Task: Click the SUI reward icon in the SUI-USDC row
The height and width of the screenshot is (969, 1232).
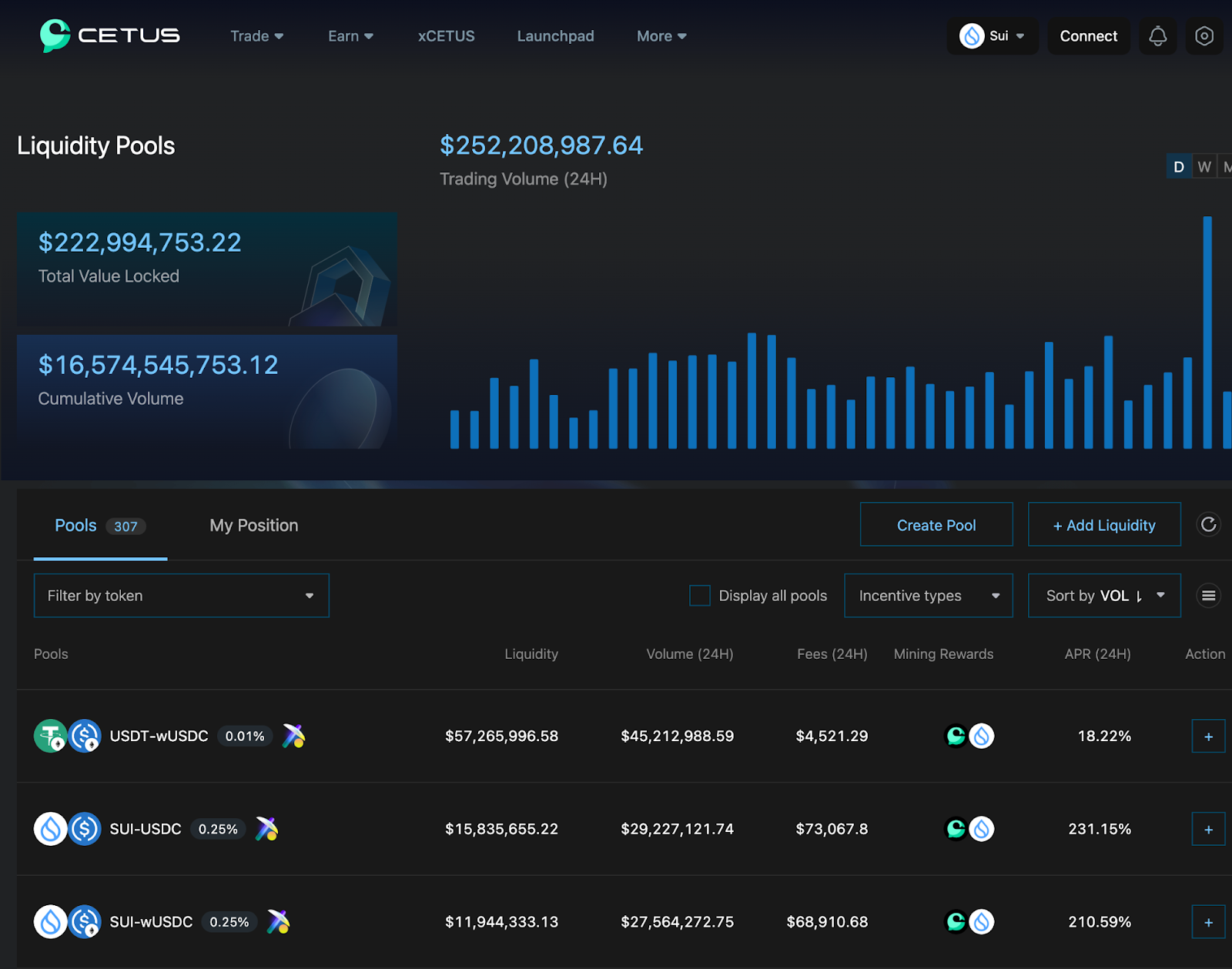Action: (x=981, y=829)
